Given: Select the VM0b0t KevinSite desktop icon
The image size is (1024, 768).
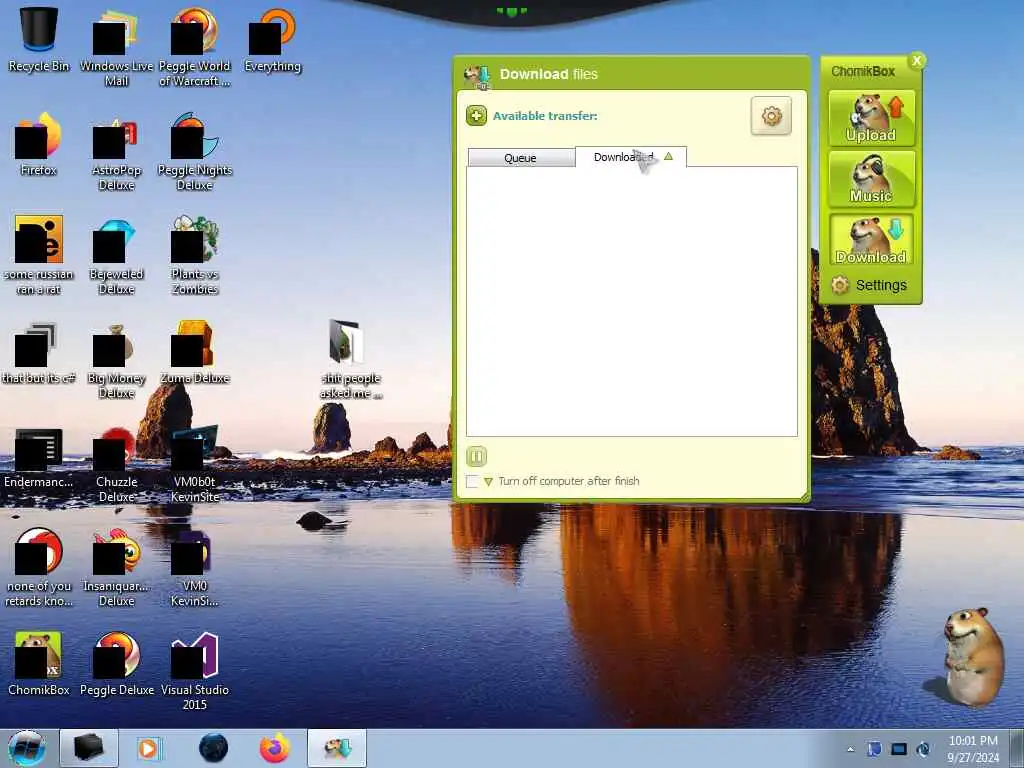Looking at the screenshot, I should click(x=195, y=463).
